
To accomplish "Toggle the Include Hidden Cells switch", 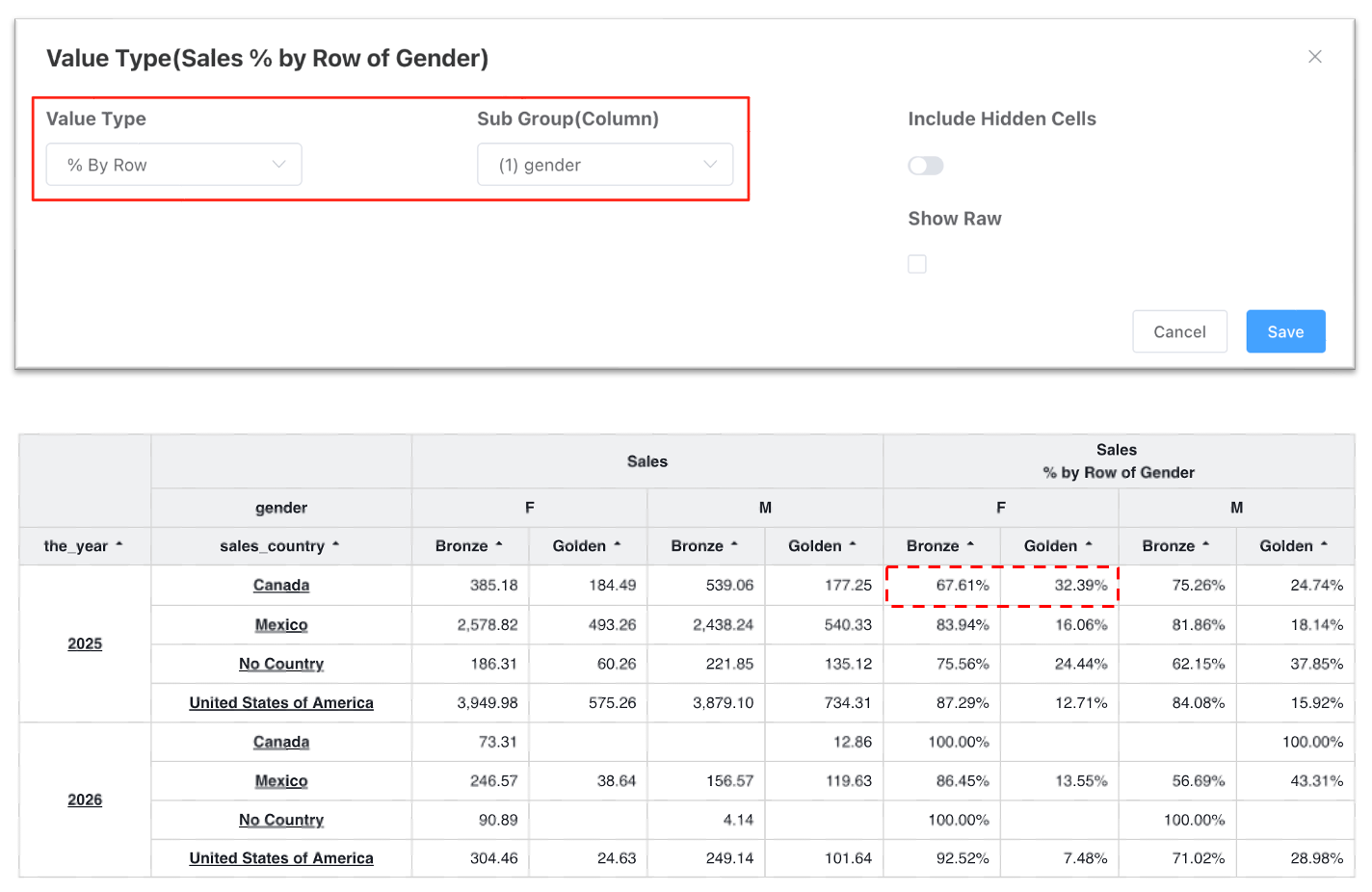I will click(x=925, y=166).
